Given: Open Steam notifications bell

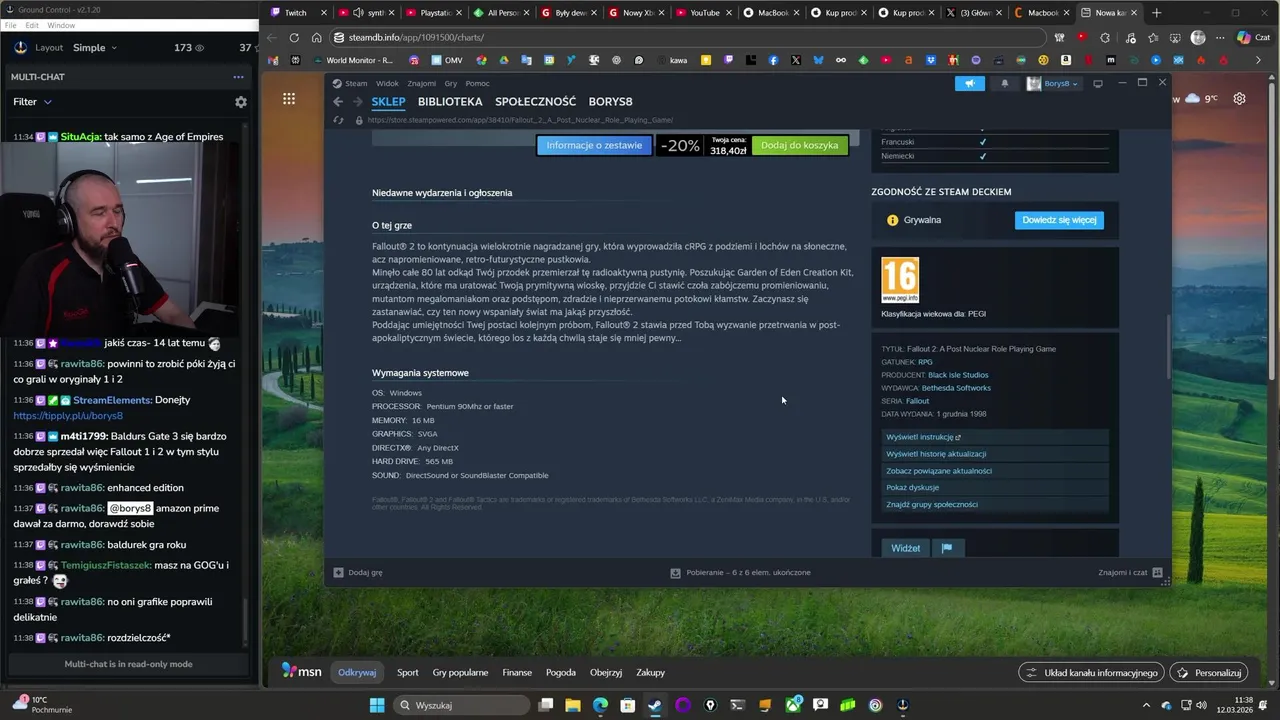Looking at the screenshot, I should 1005,84.
